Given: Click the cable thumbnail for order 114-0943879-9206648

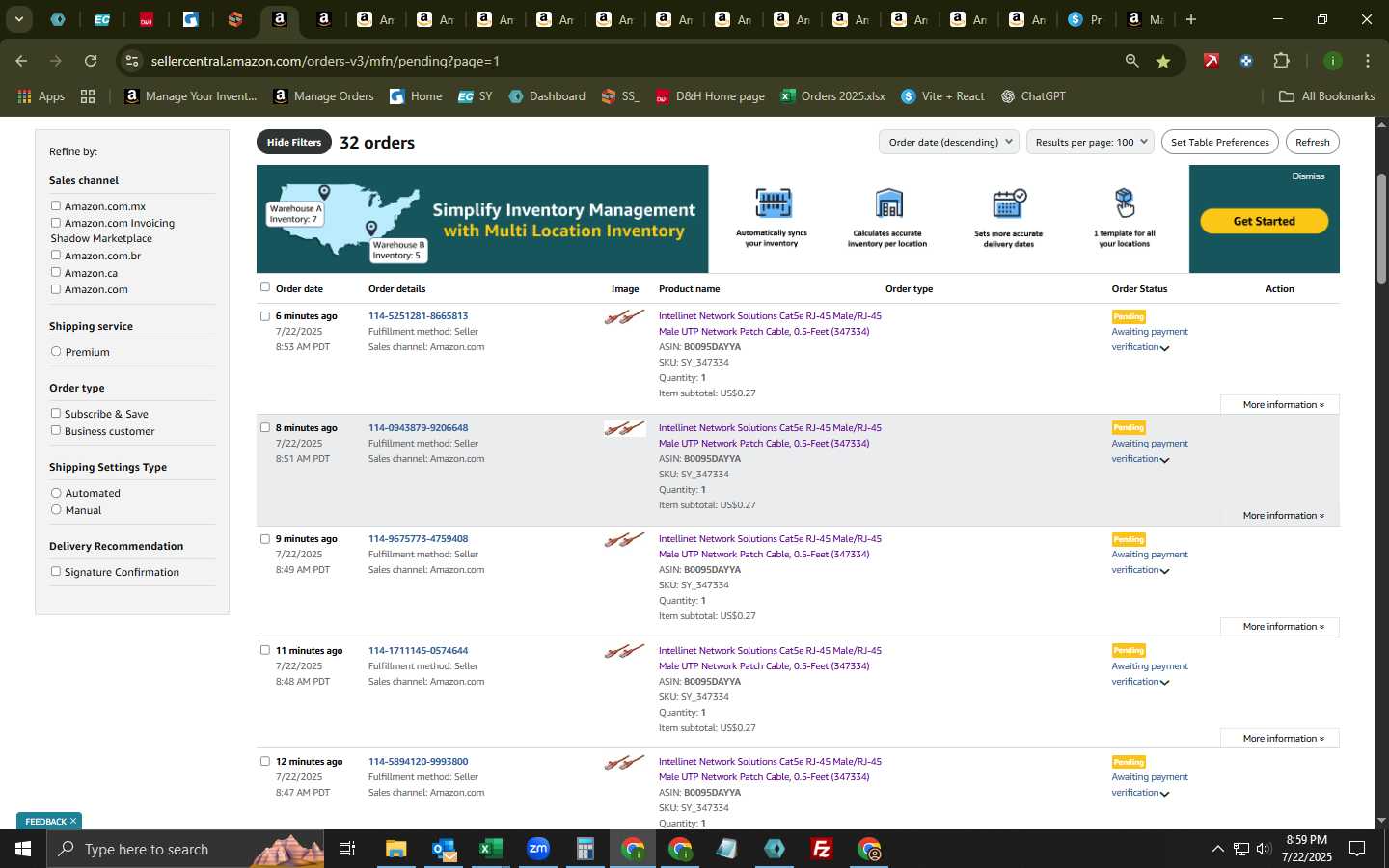Looking at the screenshot, I should point(625,427).
